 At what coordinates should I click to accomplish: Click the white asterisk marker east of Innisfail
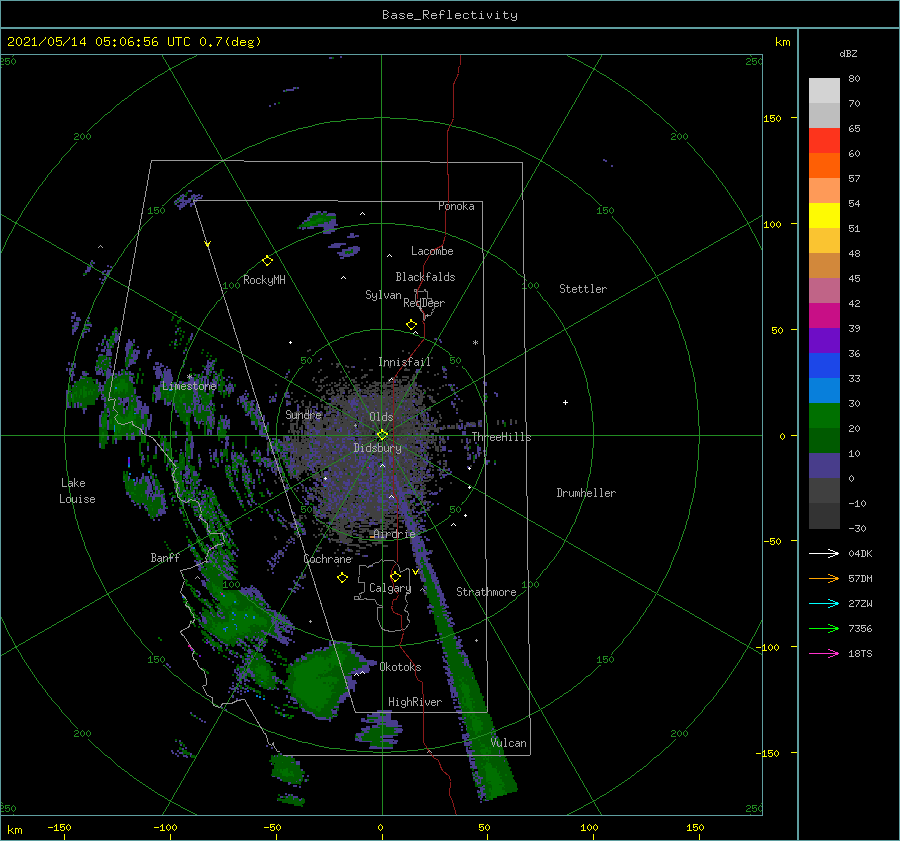coord(475,343)
